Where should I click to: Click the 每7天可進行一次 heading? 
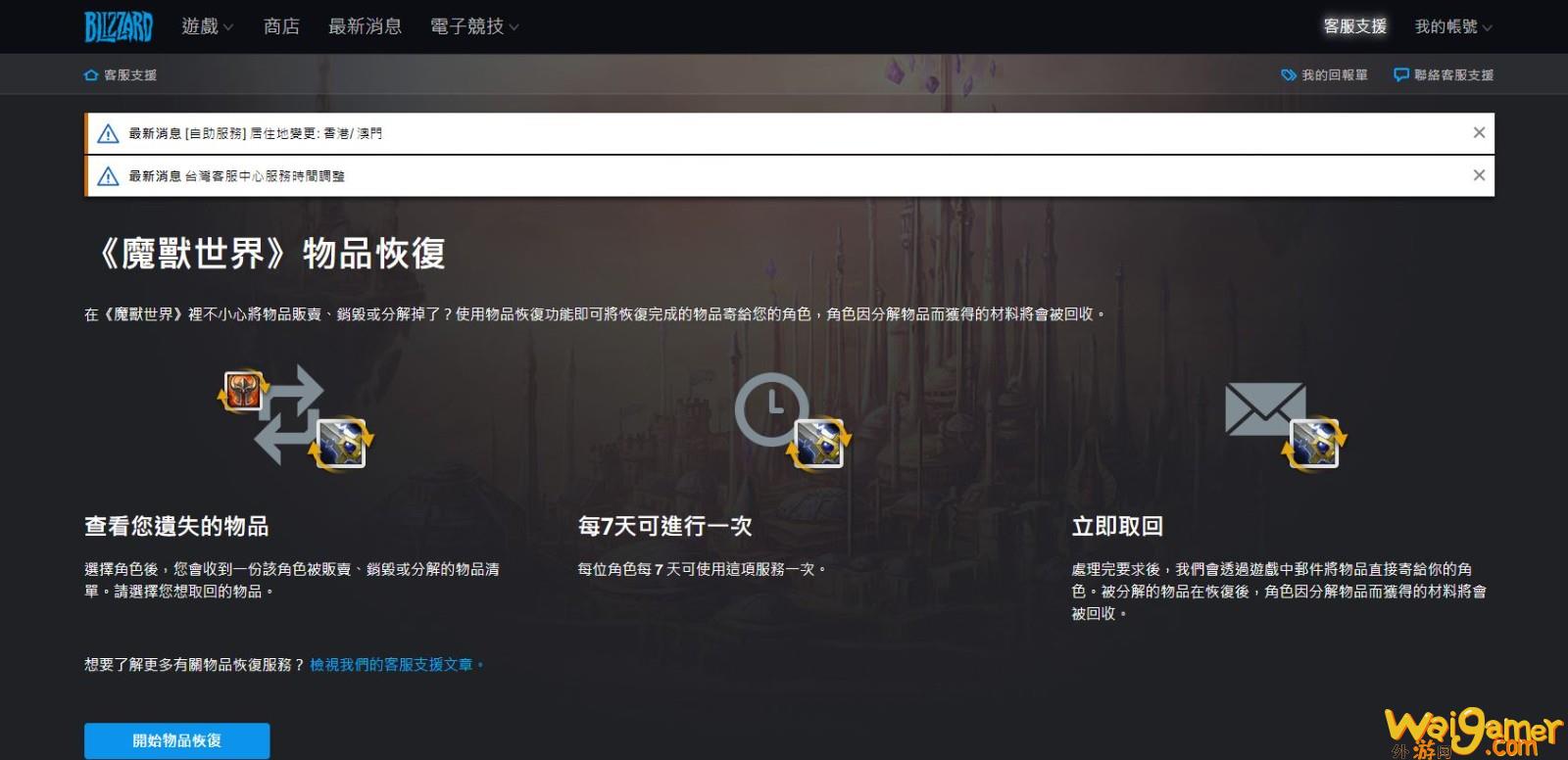point(665,526)
